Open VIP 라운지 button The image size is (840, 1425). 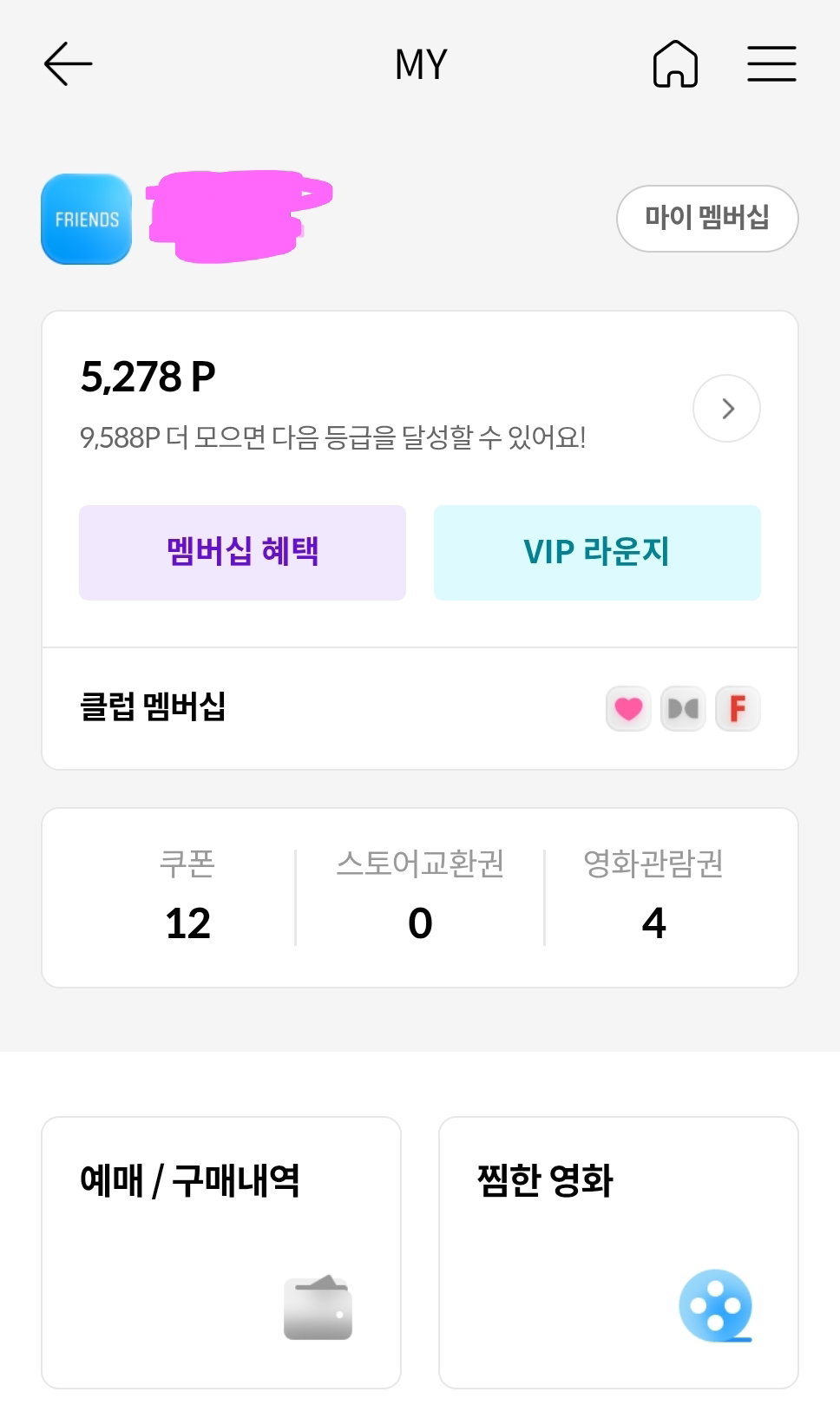597,553
